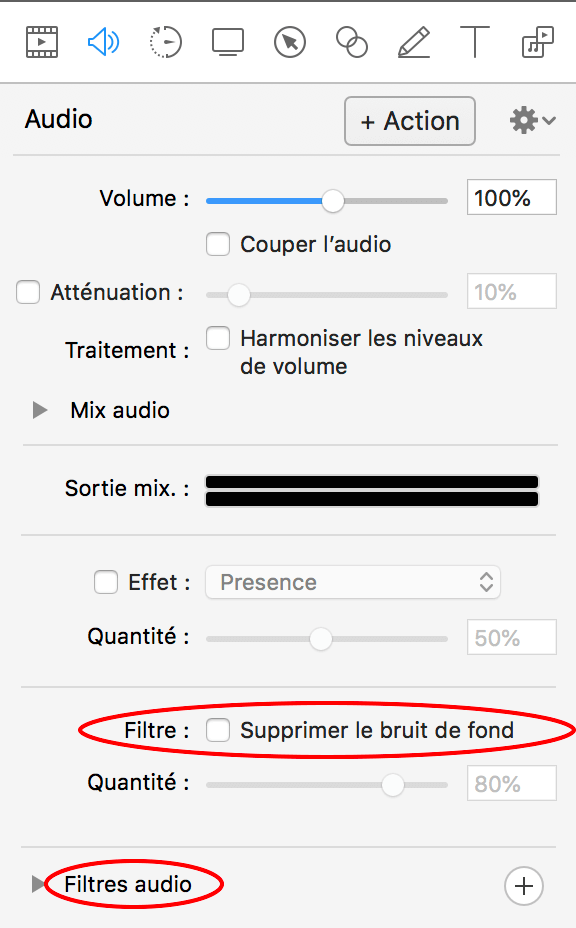Enable the Couper l'audio checkbox
This screenshot has height=928, width=576.
click(218, 244)
